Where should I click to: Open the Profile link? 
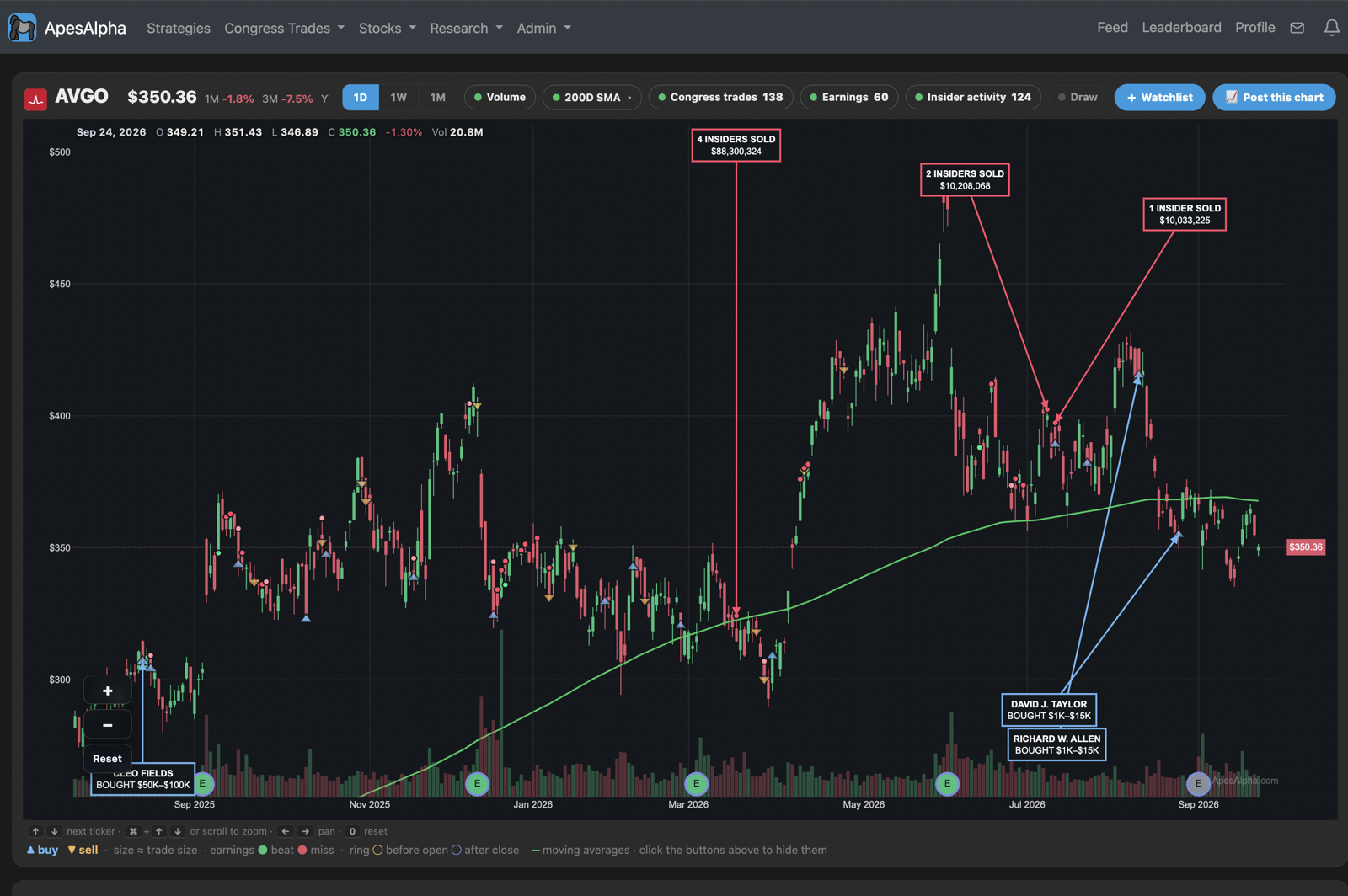point(1254,28)
